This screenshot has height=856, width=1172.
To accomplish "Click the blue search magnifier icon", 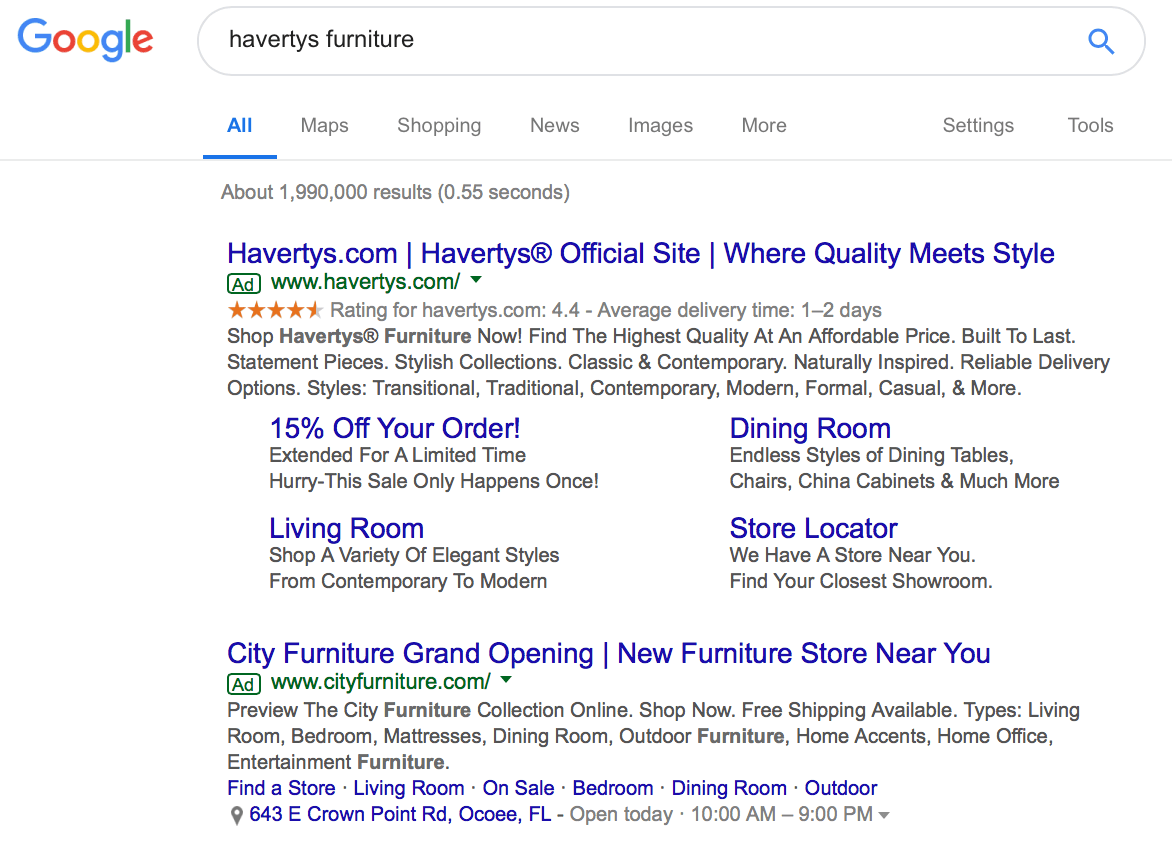I will pyautogui.click(x=1100, y=41).
